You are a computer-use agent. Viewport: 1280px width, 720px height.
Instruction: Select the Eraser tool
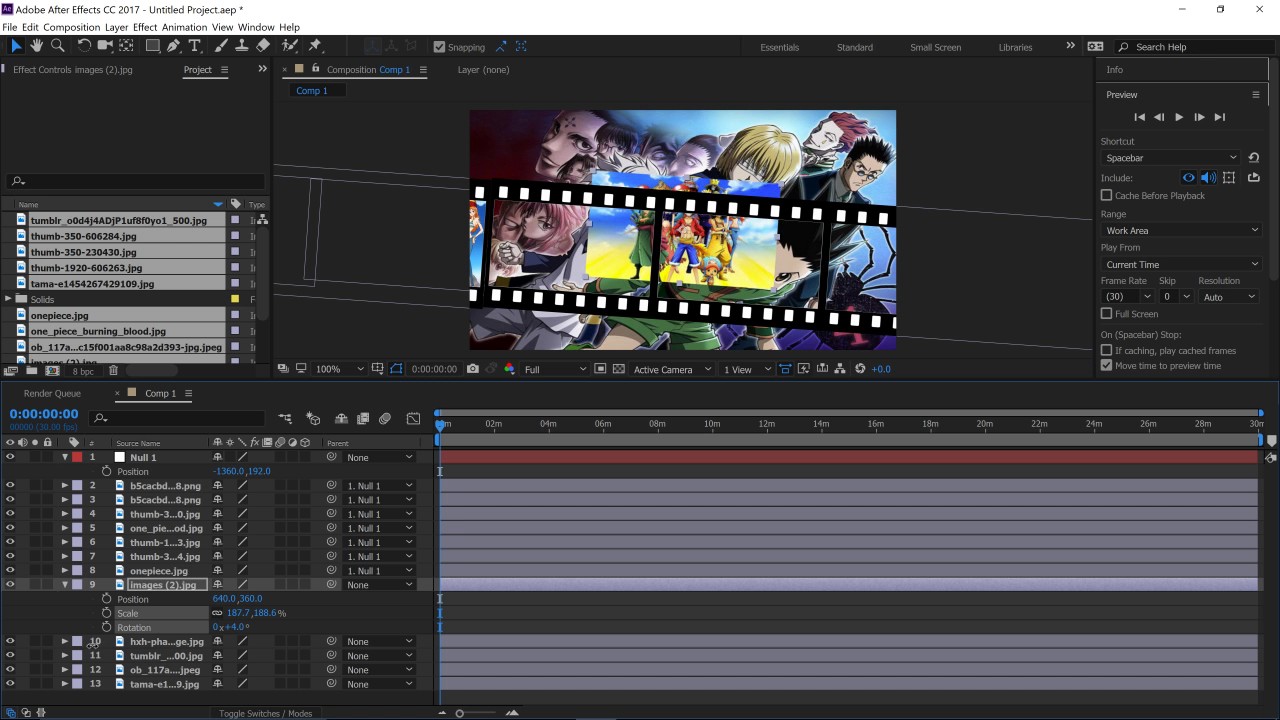pyautogui.click(x=263, y=46)
